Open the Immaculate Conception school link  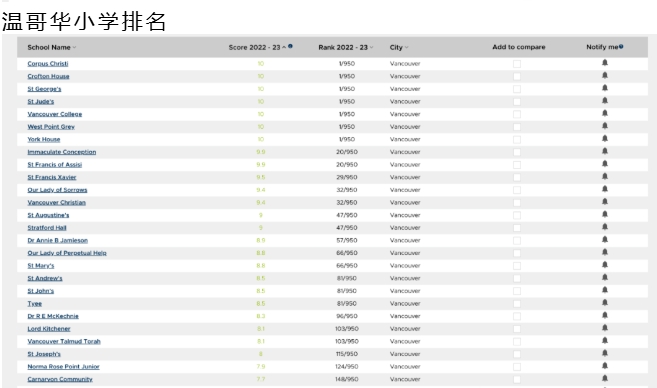pos(62,152)
